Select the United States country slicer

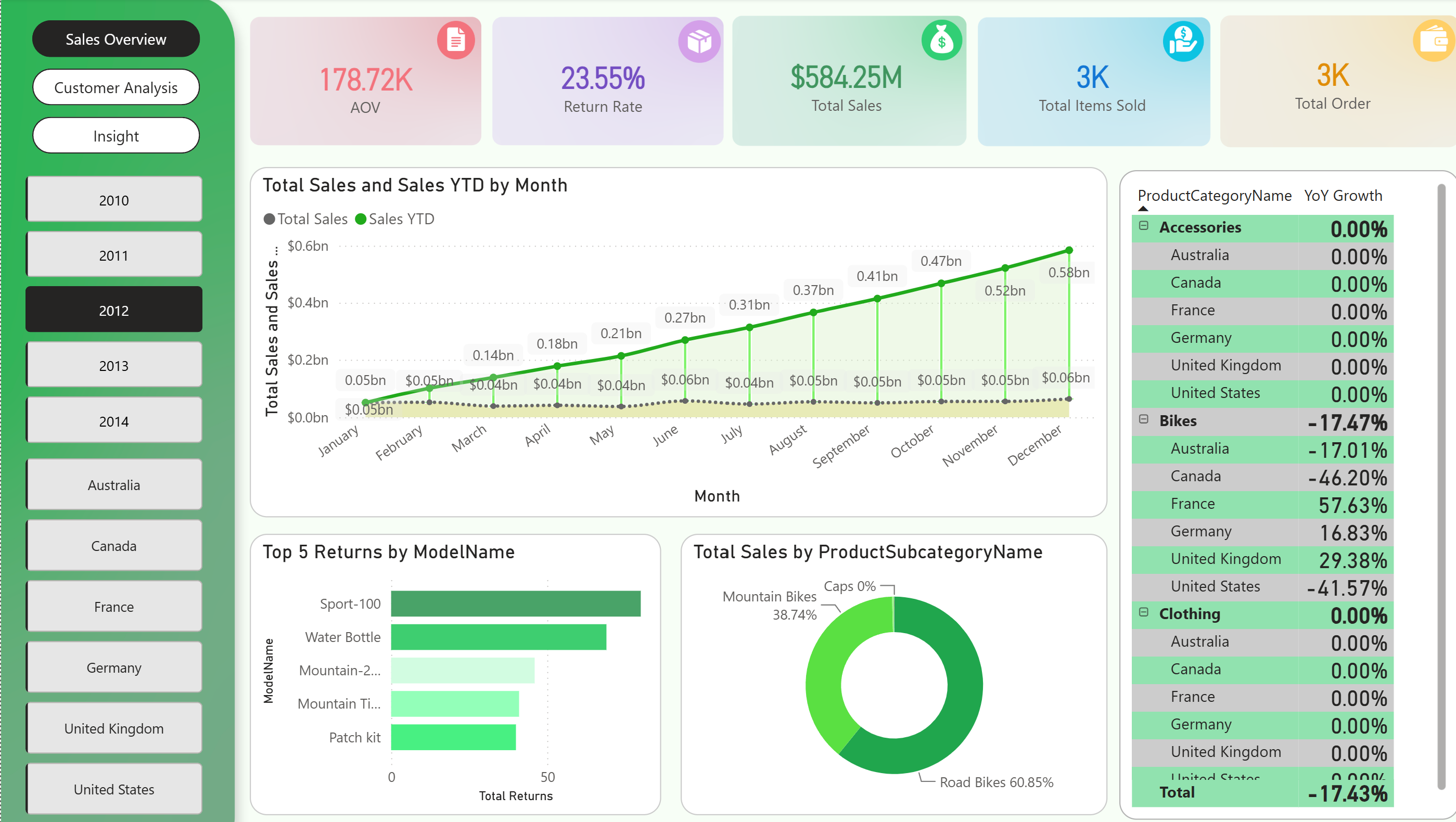coord(113,789)
